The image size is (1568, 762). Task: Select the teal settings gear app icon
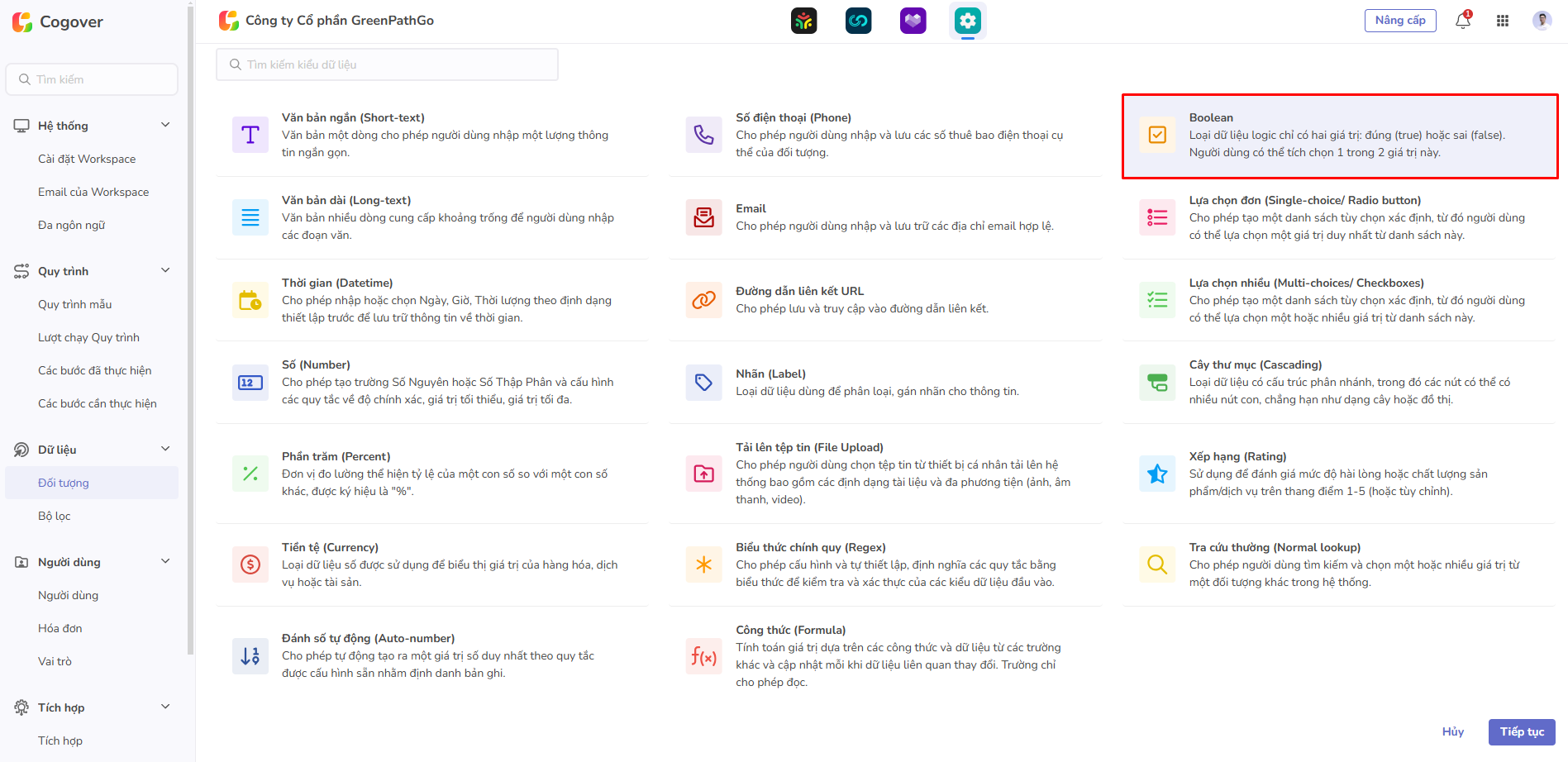click(967, 21)
